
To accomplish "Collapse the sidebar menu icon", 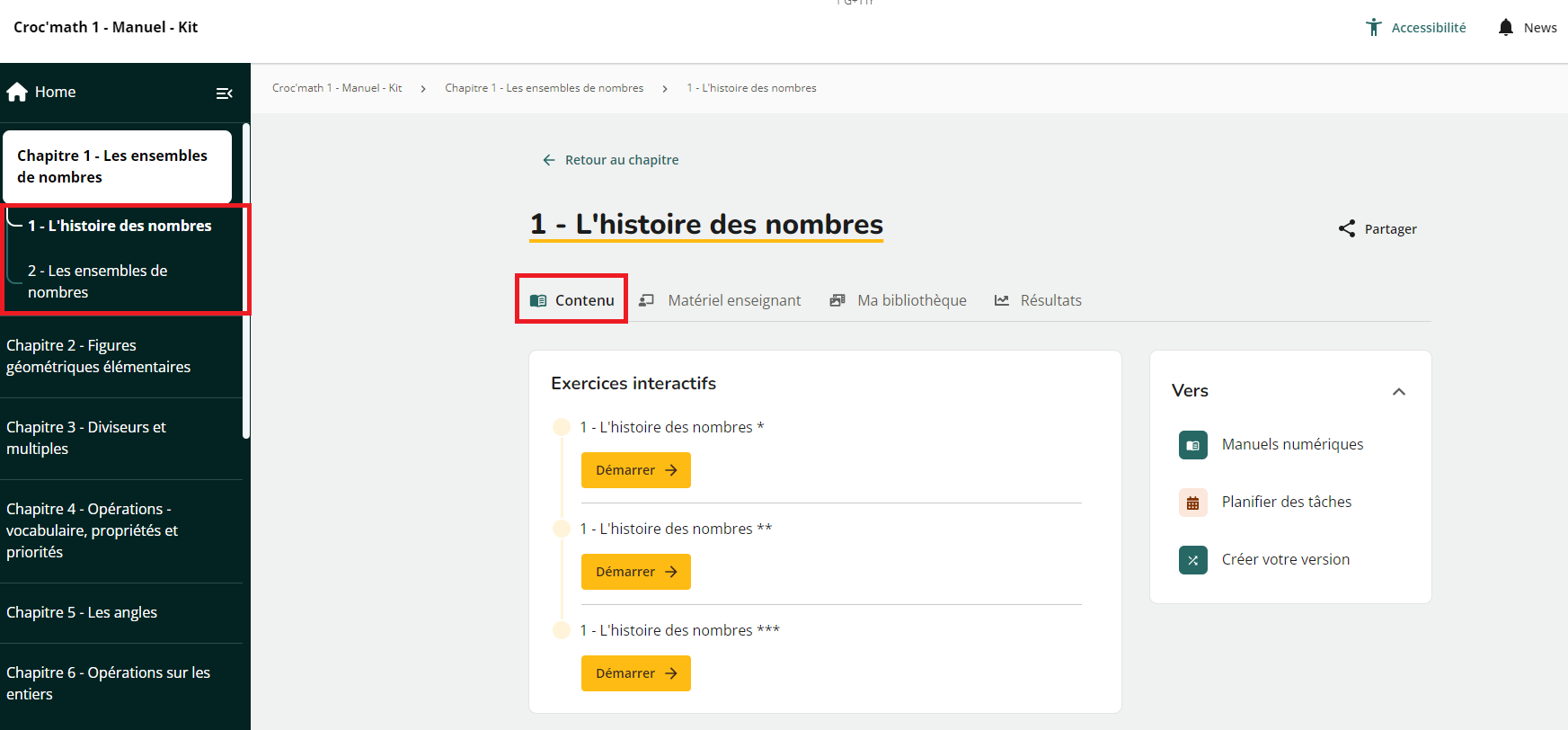I will [225, 93].
